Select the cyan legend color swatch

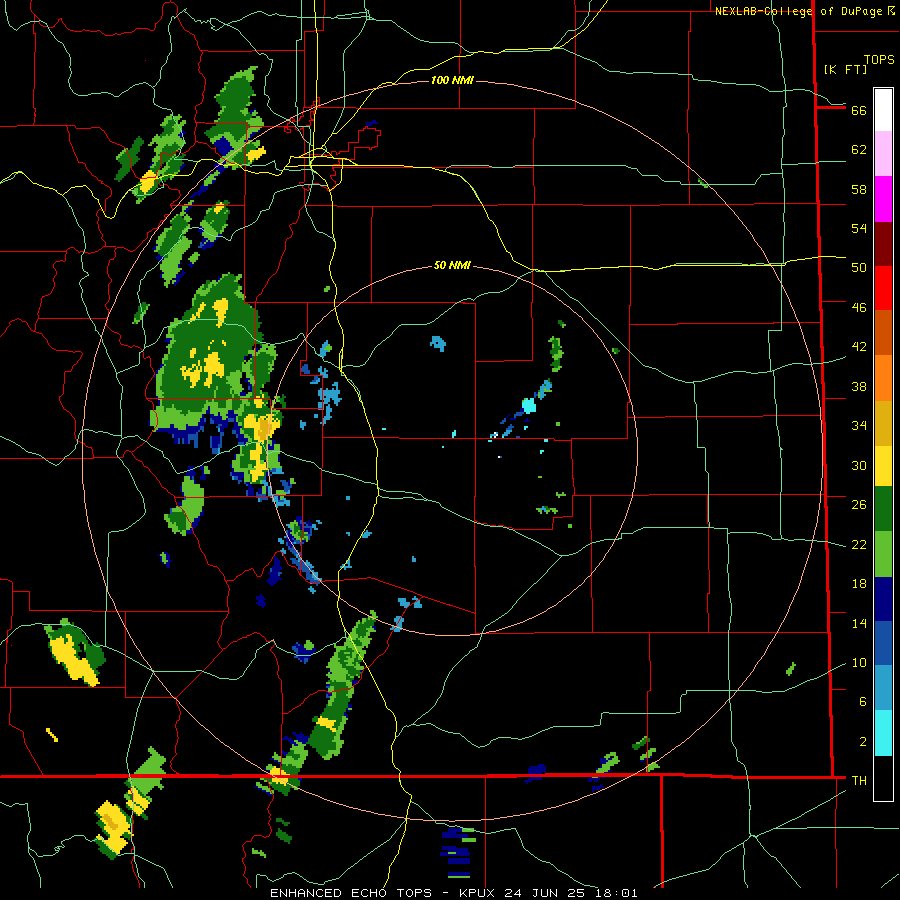point(883,734)
